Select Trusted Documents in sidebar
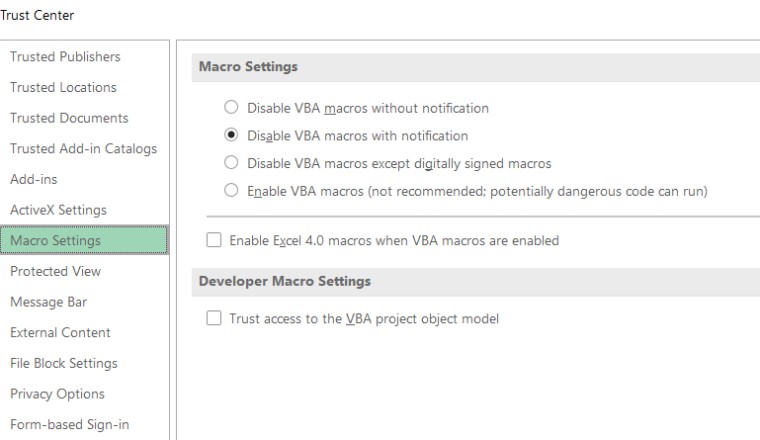The image size is (760, 440). pyautogui.click(x=69, y=118)
